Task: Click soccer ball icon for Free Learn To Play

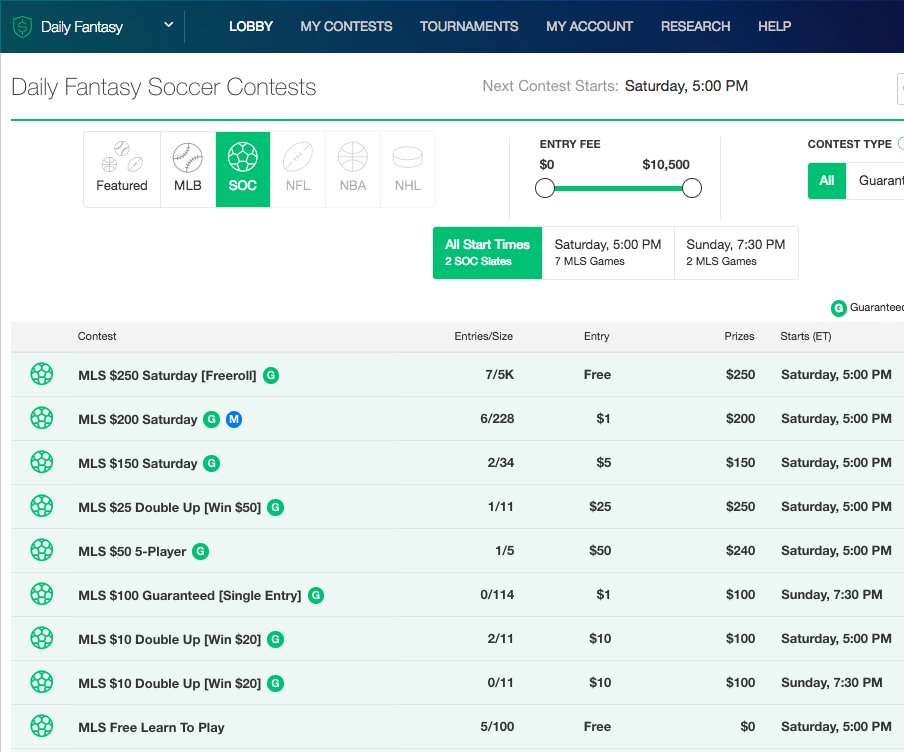Action: tap(42, 726)
